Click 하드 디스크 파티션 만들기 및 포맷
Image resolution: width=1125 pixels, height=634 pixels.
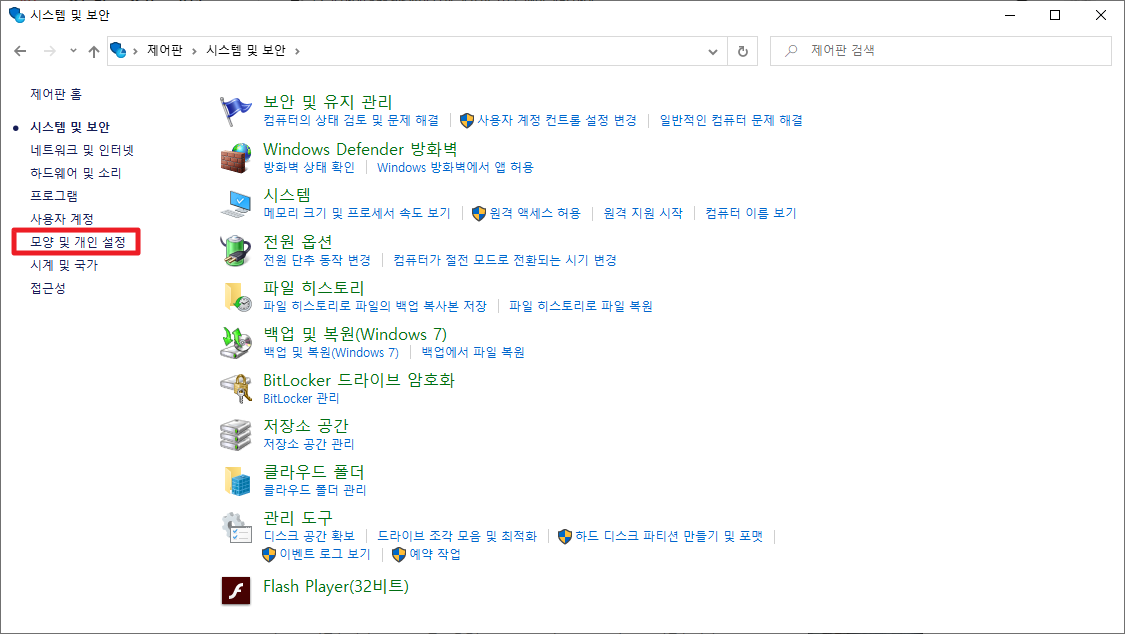coord(669,536)
